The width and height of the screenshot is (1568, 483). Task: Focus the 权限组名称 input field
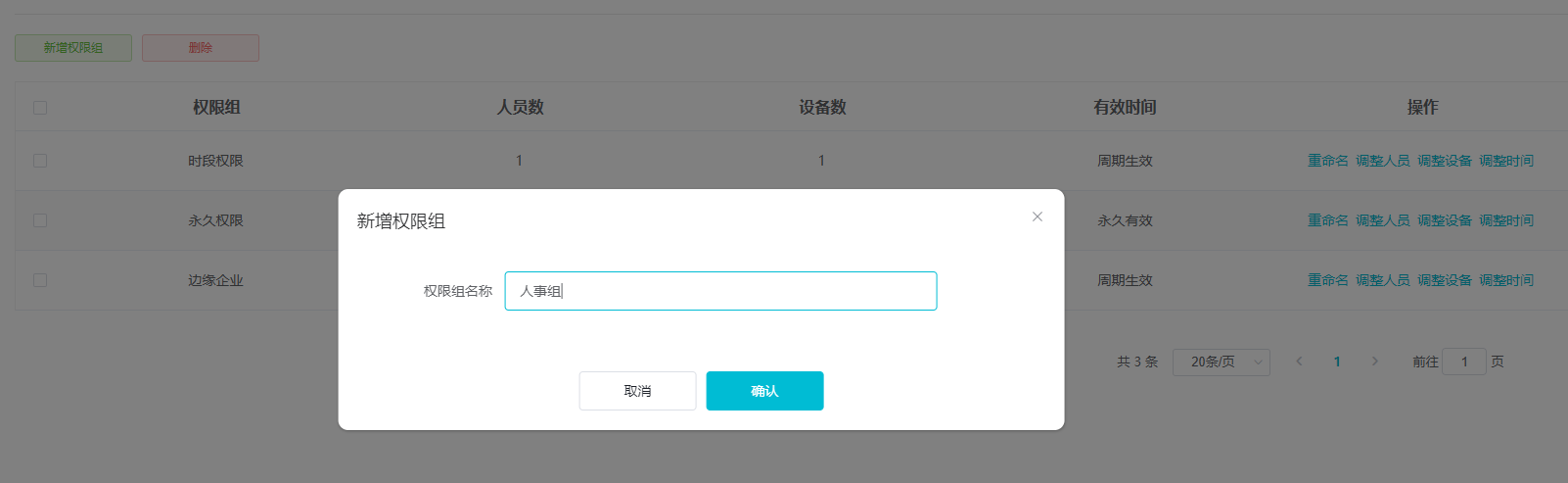(x=720, y=291)
